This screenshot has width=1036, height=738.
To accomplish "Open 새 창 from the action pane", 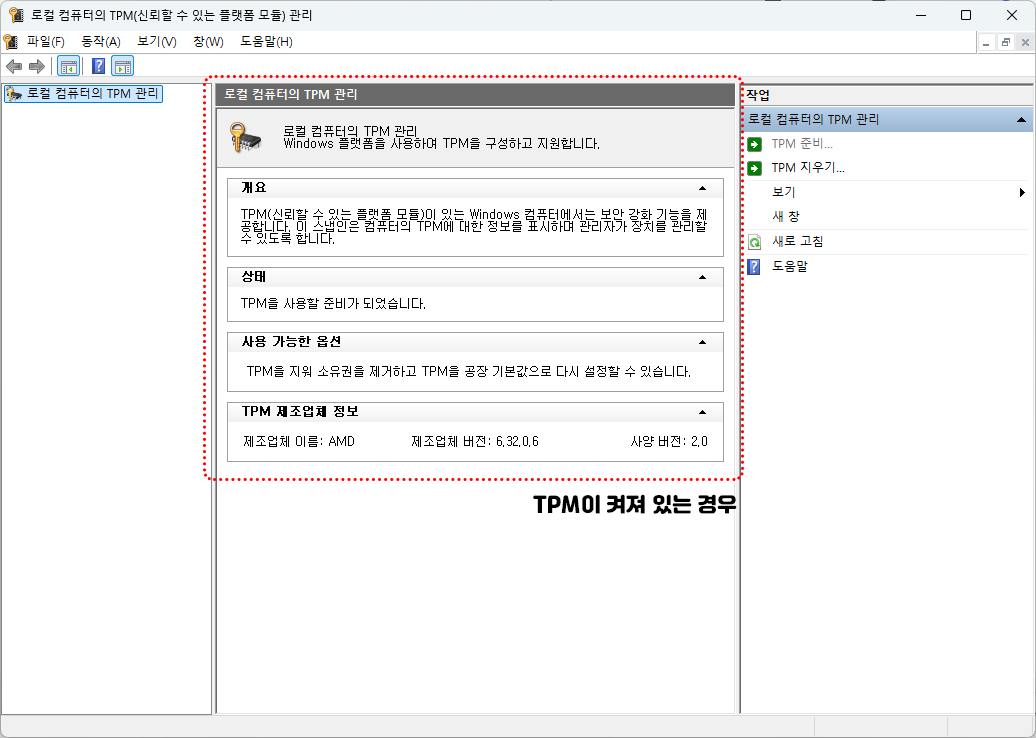I will point(786,217).
